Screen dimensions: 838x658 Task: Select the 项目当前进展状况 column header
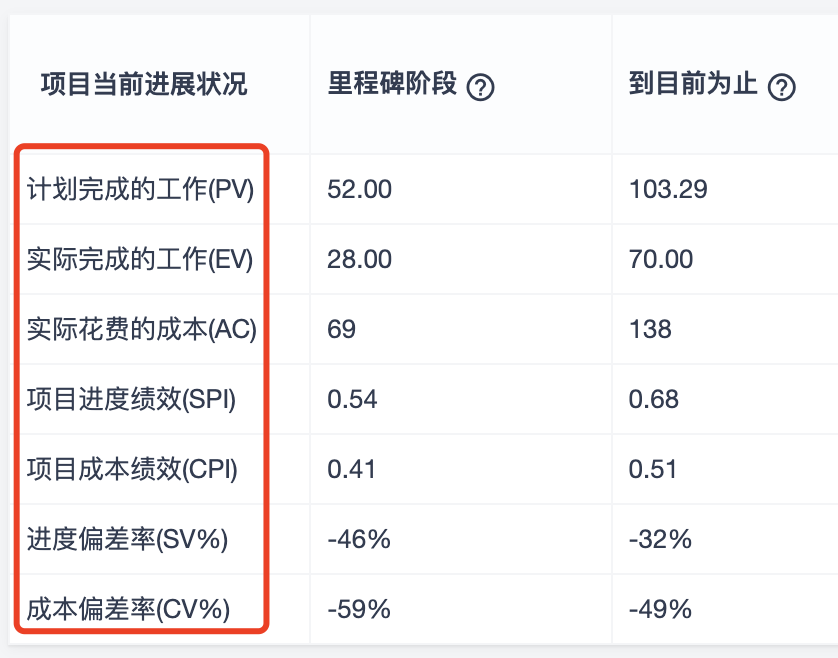pyautogui.click(x=144, y=84)
